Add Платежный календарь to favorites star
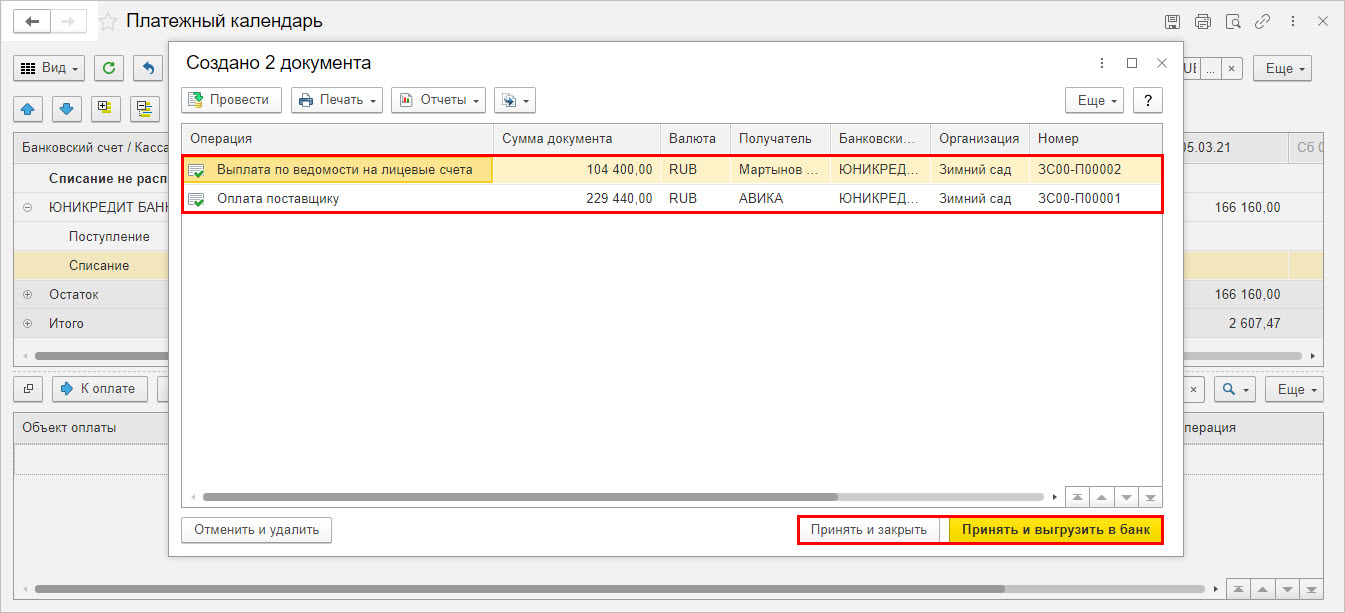The height and width of the screenshot is (613, 1345). [x=107, y=21]
